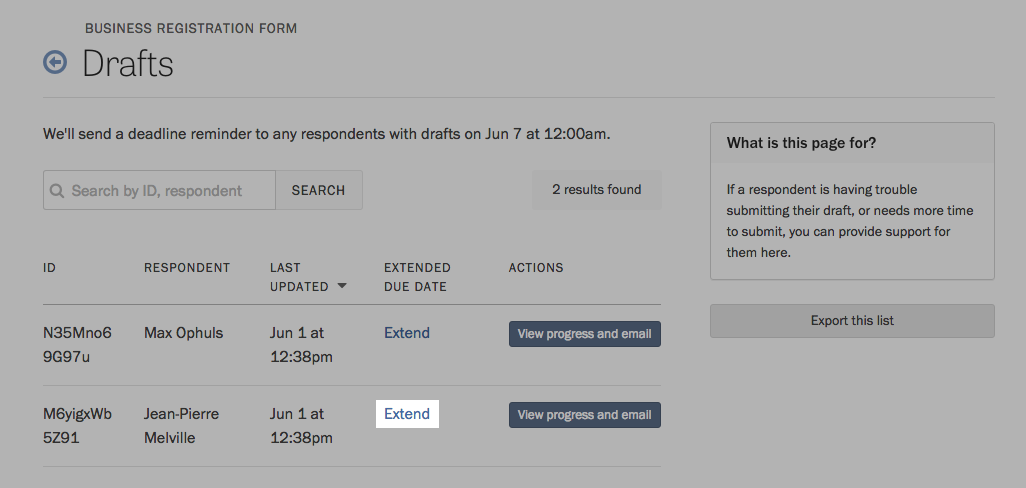The width and height of the screenshot is (1026, 488).
Task: Extend due date for Max Ophuls
Action: click(x=406, y=333)
